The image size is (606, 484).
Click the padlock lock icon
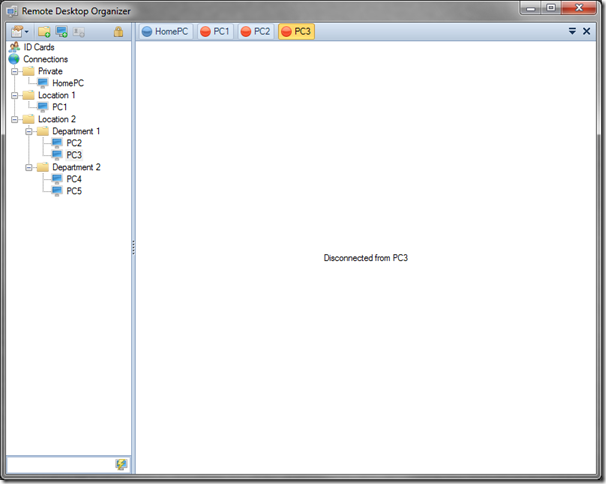point(118,32)
